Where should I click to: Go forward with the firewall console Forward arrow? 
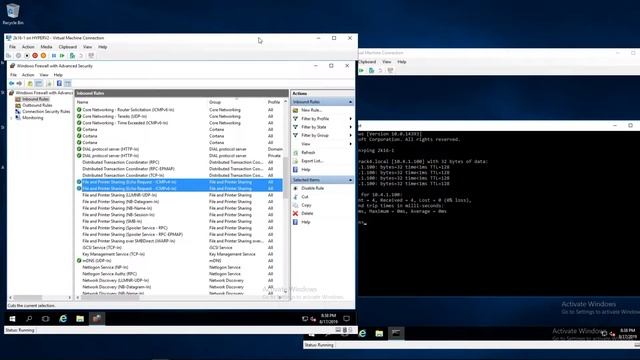(x=19, y=83)
